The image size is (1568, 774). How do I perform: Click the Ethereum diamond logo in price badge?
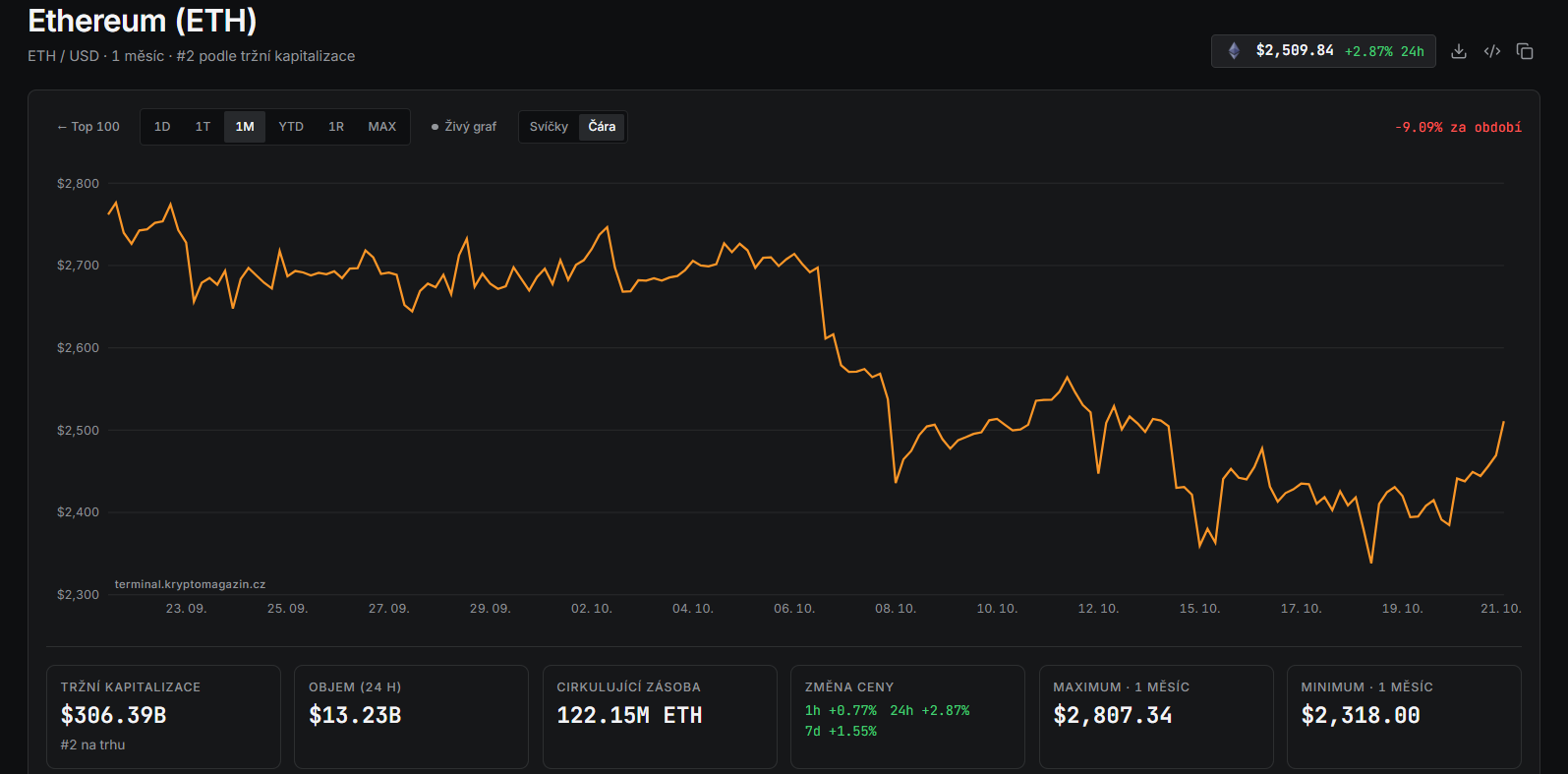pyautogui.click(x=1234, y=51)
